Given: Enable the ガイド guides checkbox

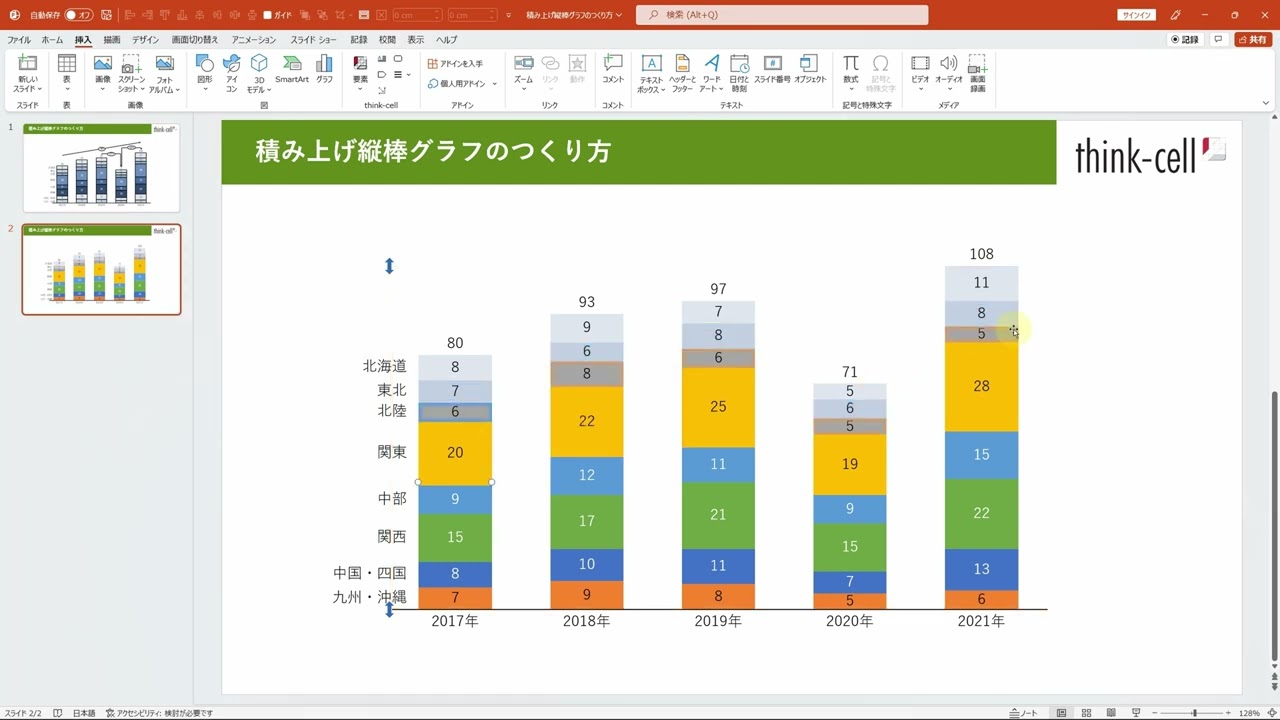Looking at the screenshot, I should pos(268,15).
